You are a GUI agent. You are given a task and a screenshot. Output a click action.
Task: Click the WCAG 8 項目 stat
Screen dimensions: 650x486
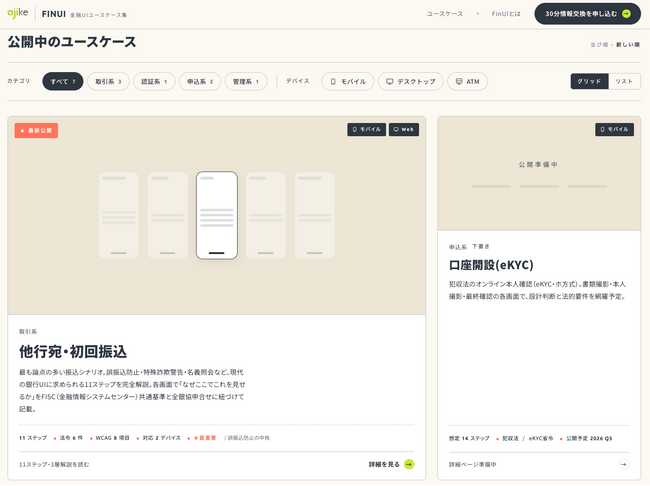pos(112,438)
